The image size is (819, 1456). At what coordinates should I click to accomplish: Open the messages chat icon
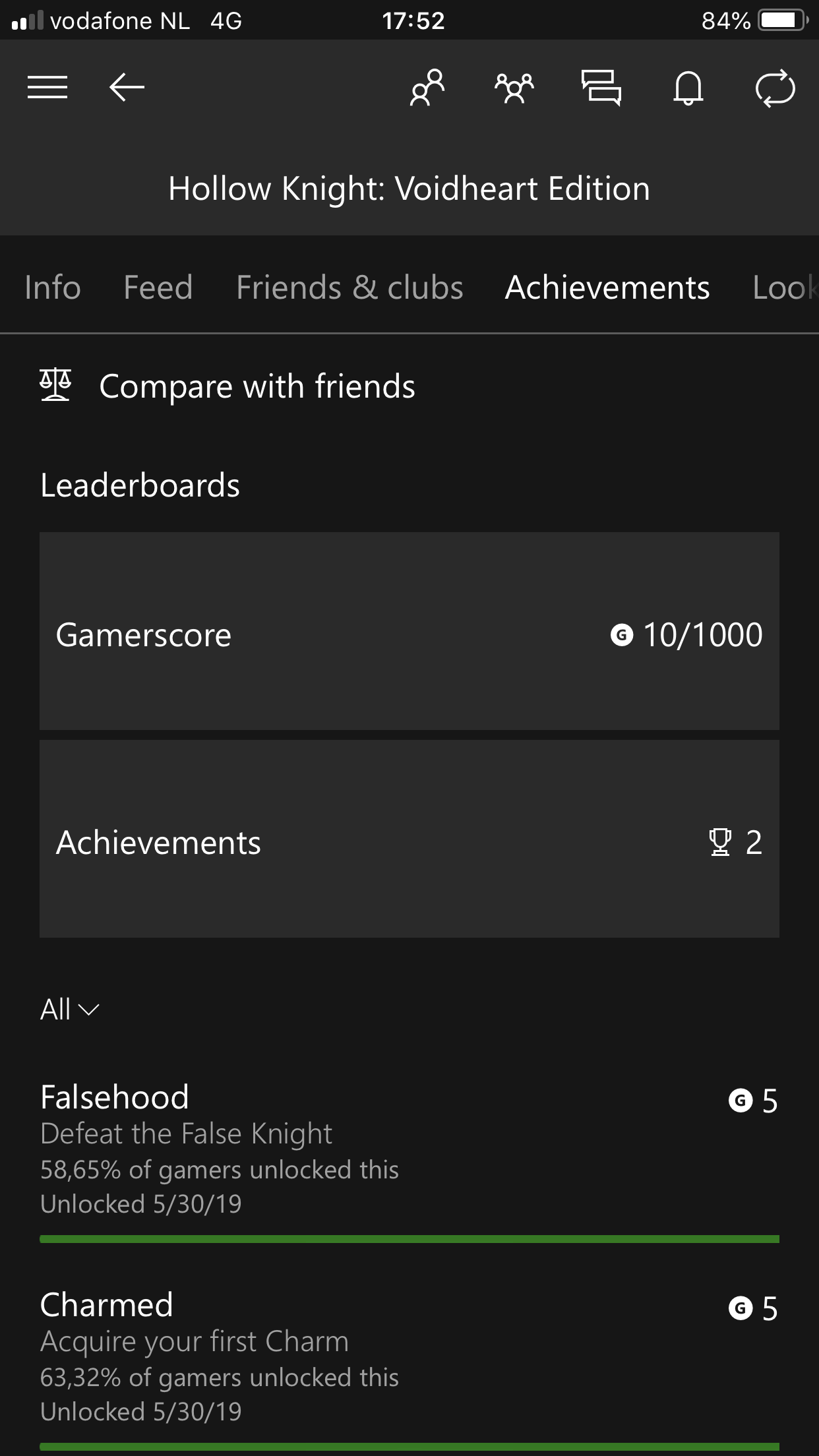(x=601, y=87)
